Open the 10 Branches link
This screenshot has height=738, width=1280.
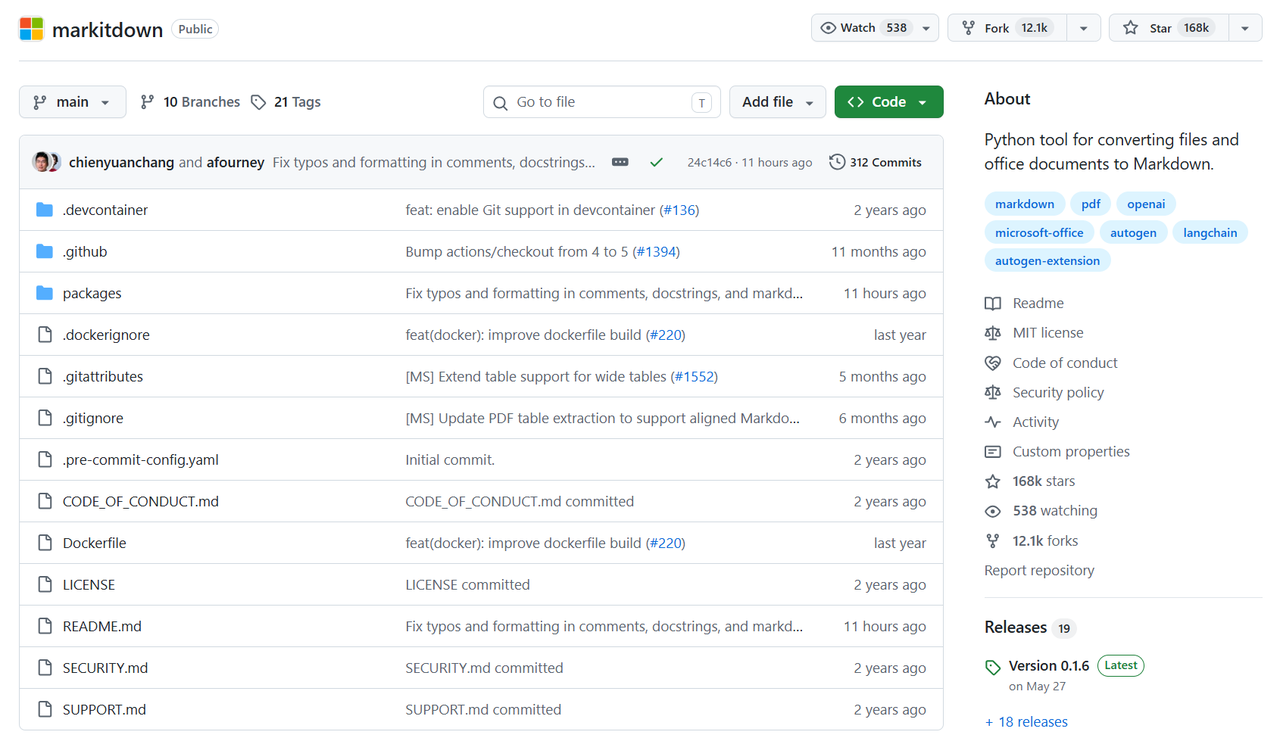click(190, 102)
